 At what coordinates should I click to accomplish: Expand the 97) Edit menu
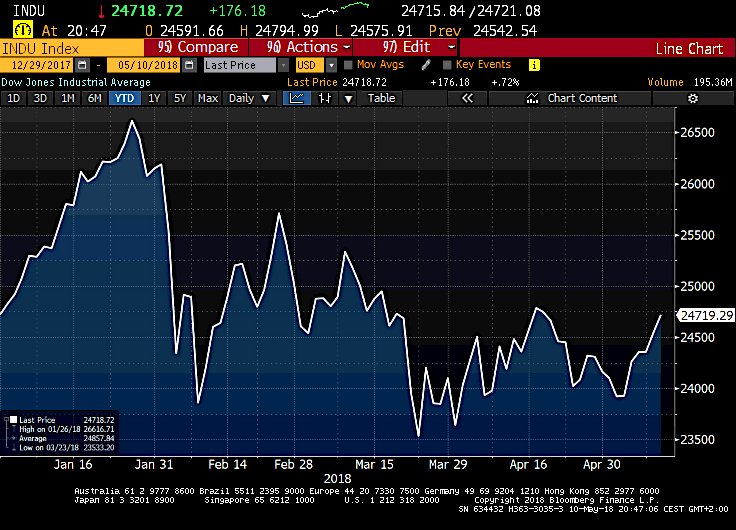(x=406, y=47)
